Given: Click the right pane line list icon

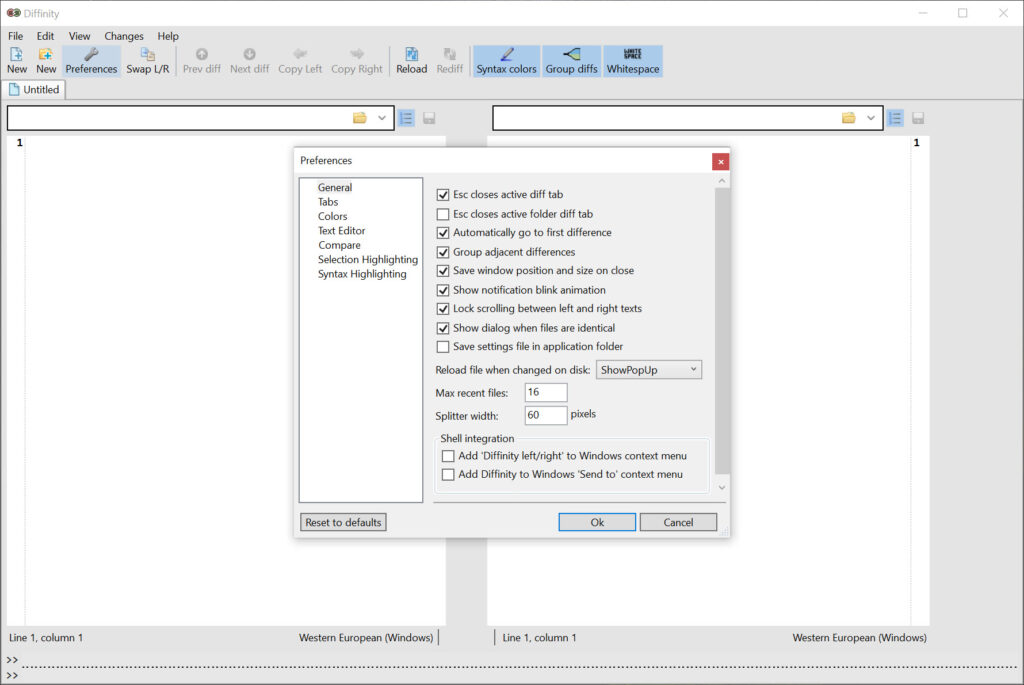Looking at the screenshot, I should click(895, 118).
